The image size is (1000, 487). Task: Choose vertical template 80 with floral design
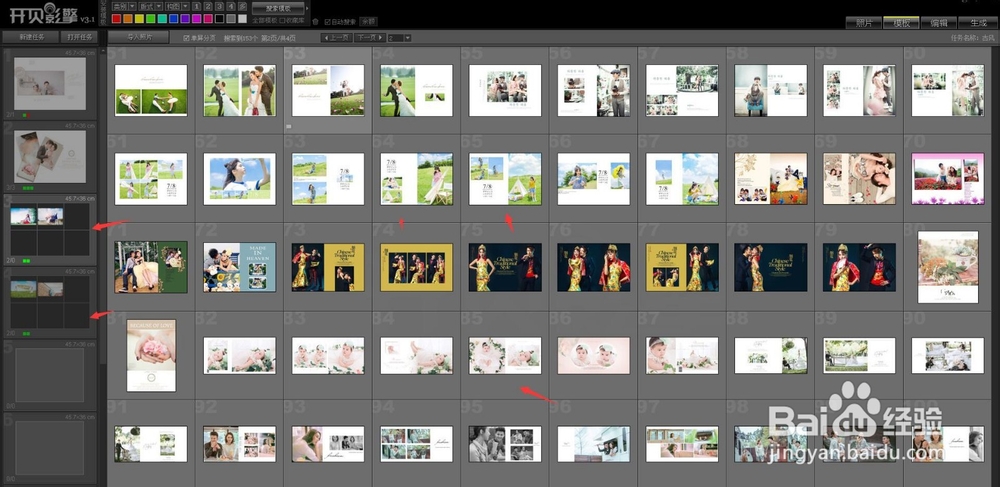click(x=948, y=267)
